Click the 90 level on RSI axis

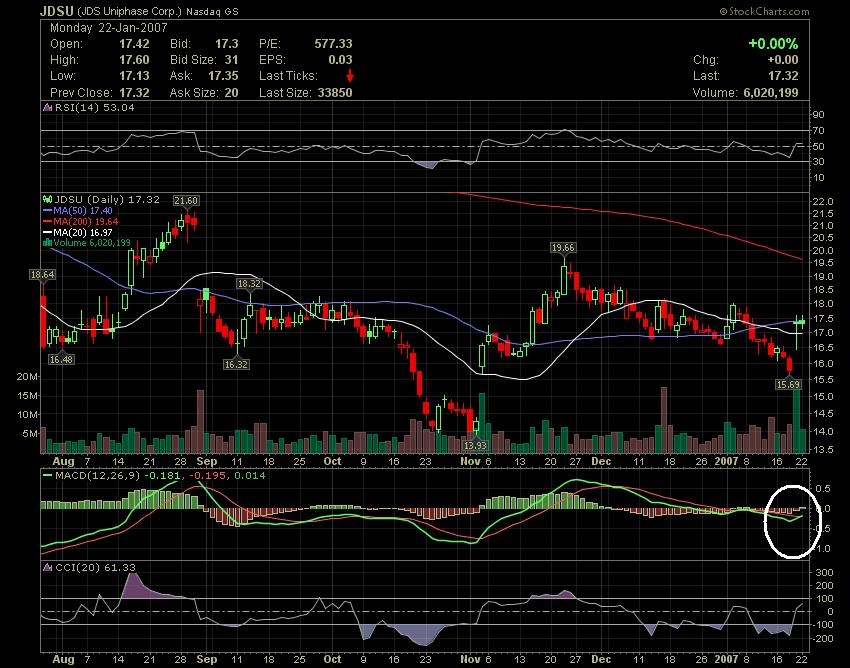pos(819,114)
